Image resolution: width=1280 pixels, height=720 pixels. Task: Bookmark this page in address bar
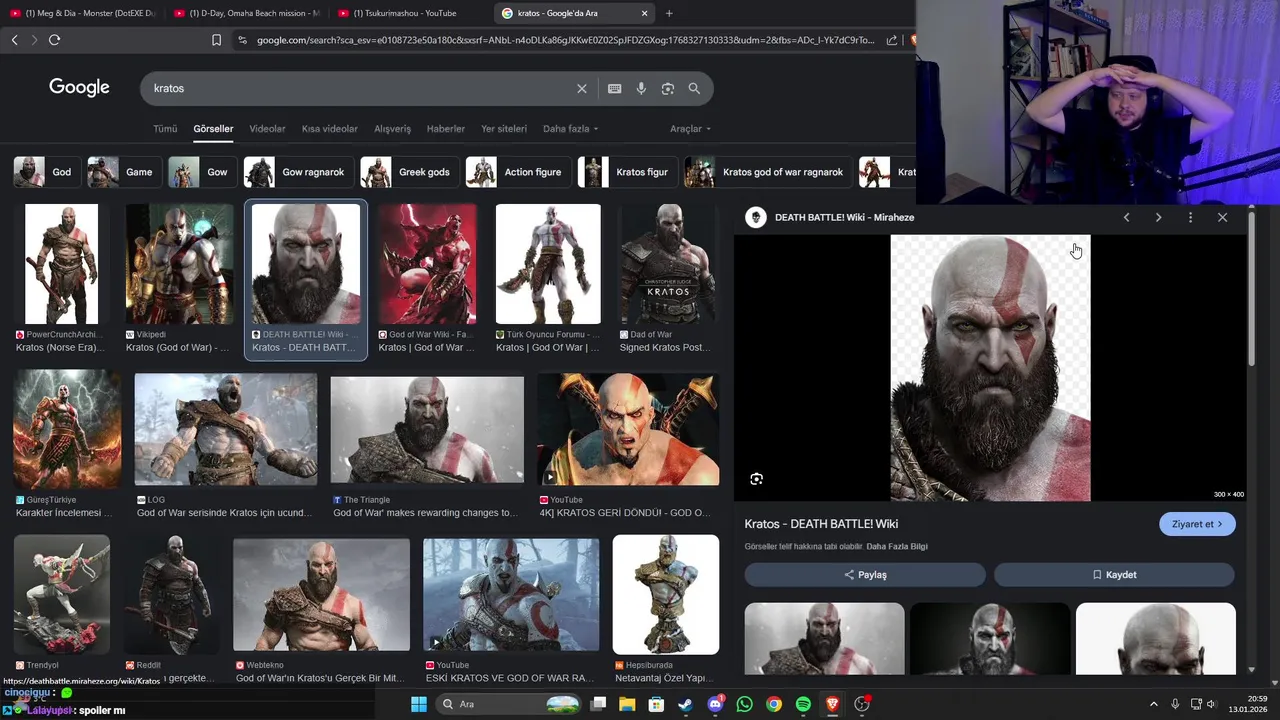tap(216, 40)
